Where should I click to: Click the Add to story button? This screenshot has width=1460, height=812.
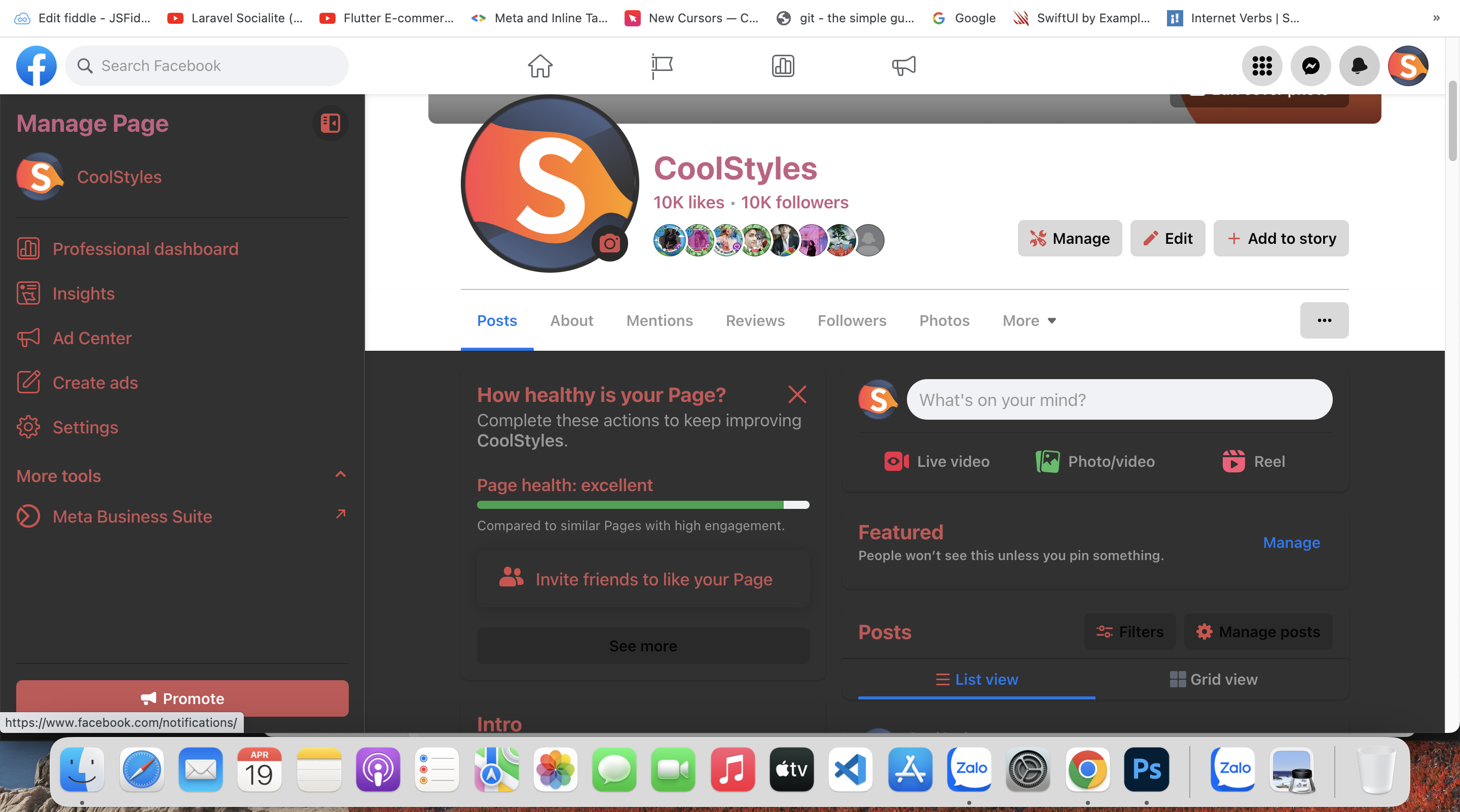click(x=1281, y=238)
